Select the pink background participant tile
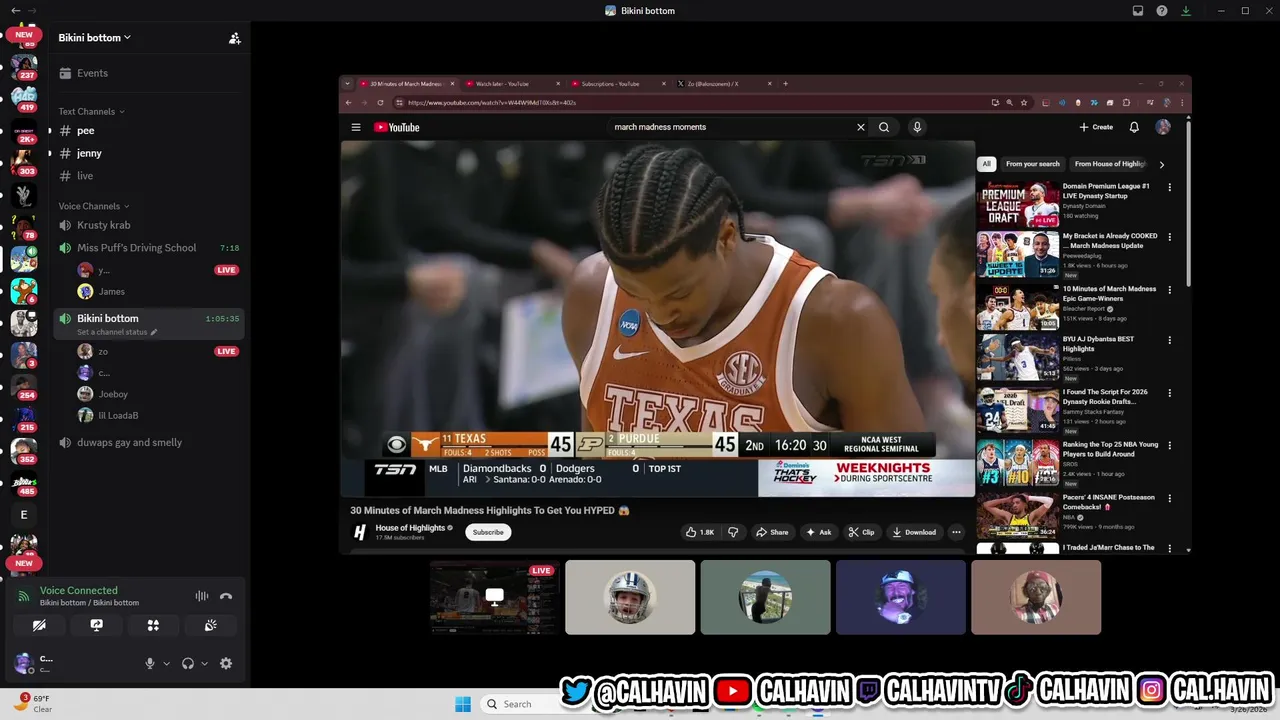This screenshot has height=720, width=1280. click(x=1036, y=597)
